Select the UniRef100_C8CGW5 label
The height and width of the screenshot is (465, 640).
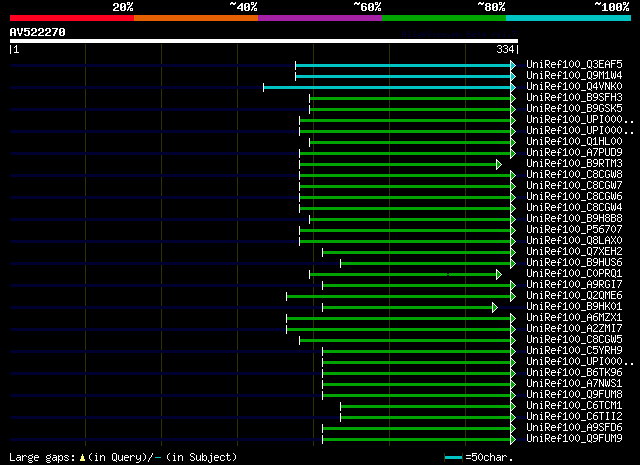(574, 340)
